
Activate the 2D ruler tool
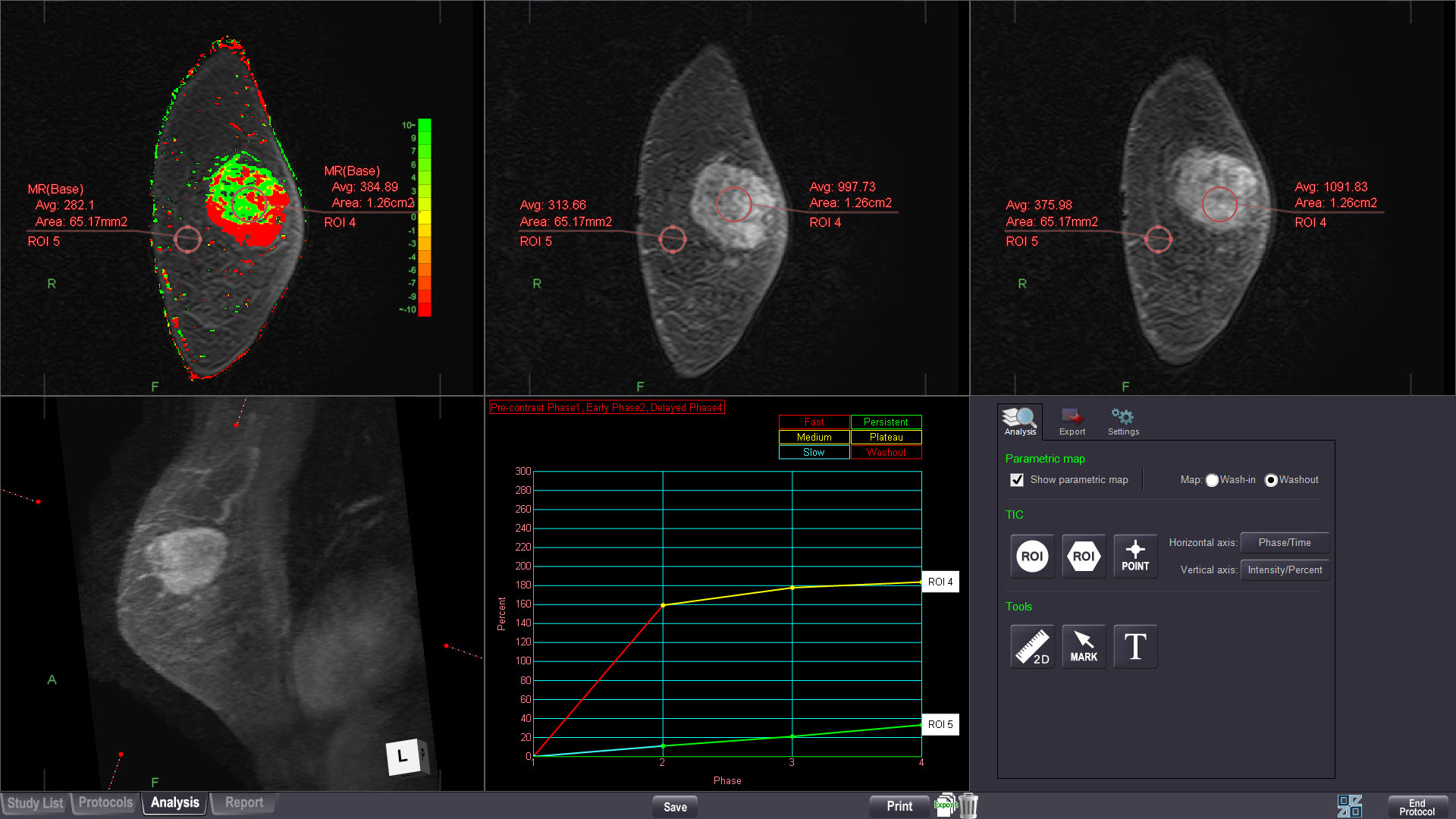click(x=1031, y=647)
